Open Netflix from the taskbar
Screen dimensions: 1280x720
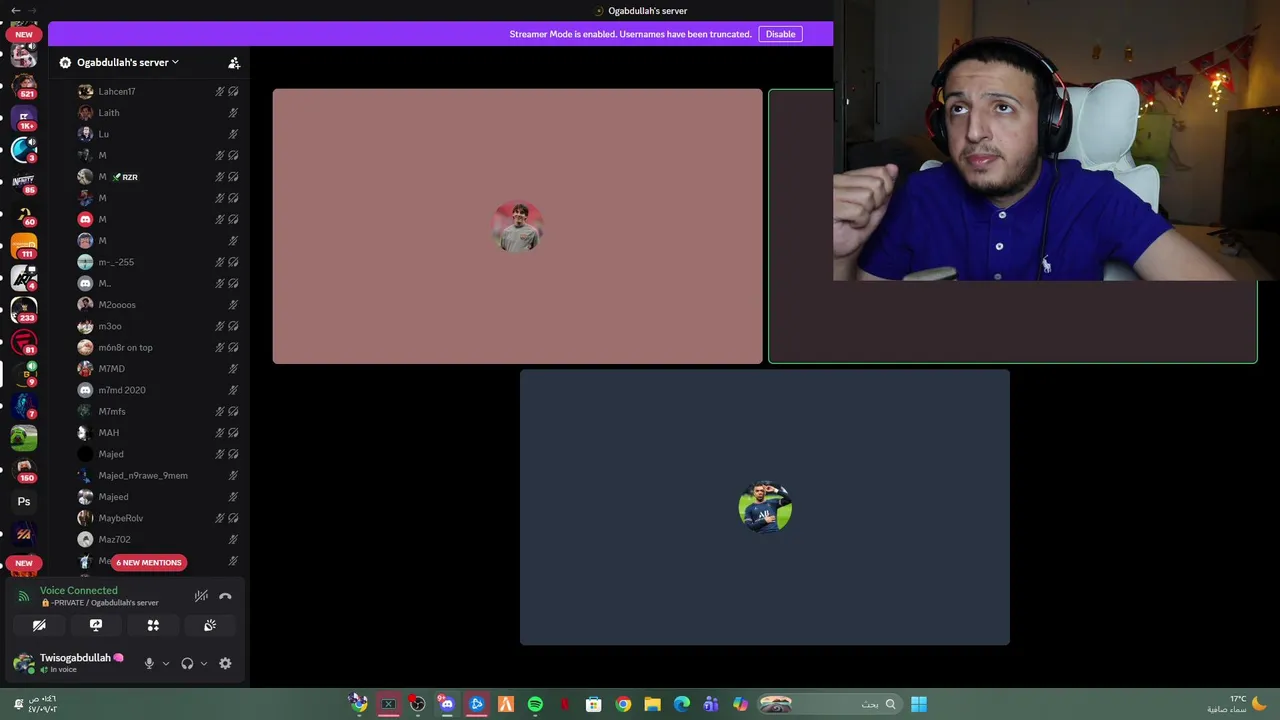tap(564, 704)
